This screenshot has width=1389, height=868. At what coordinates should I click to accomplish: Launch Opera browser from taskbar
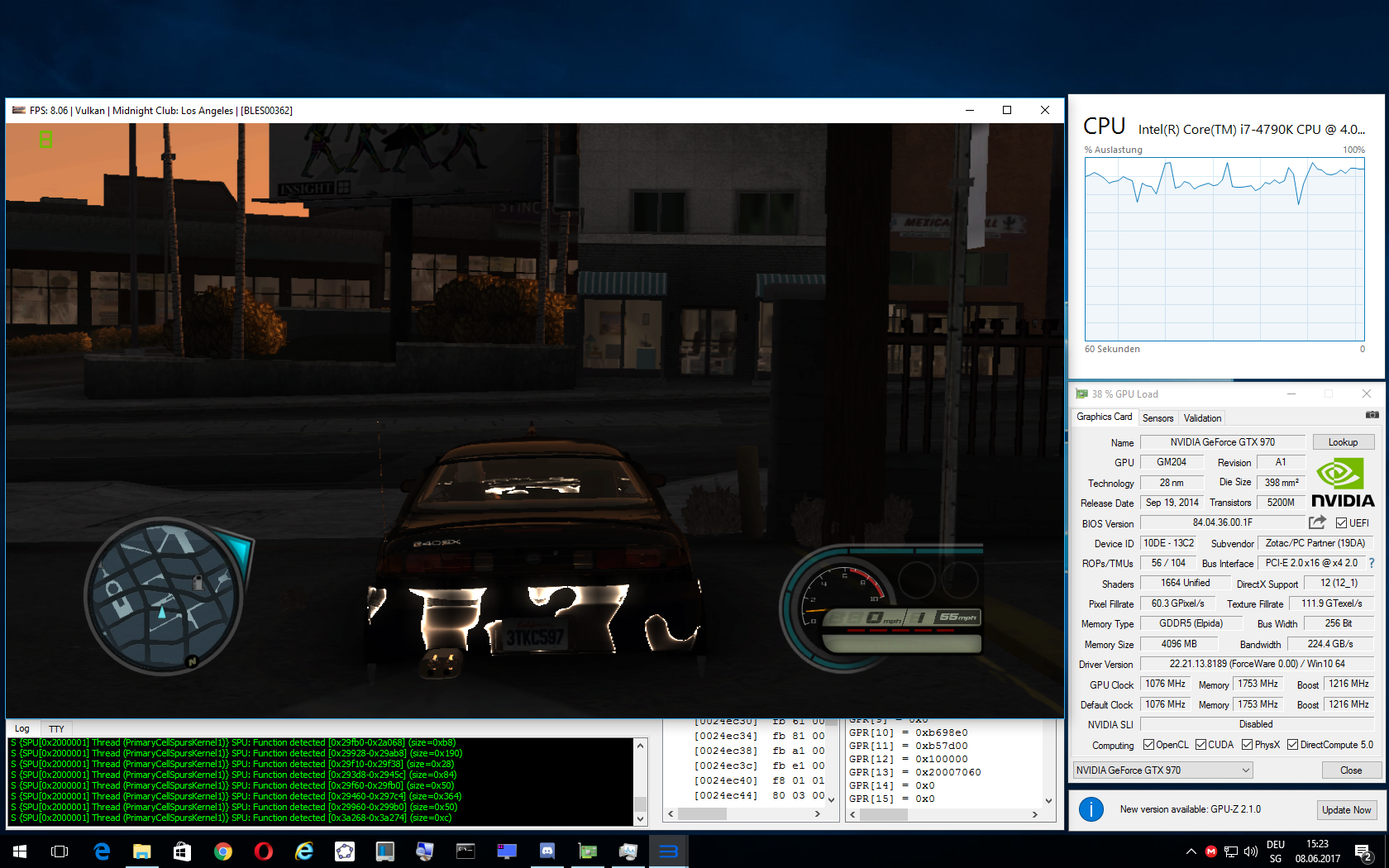tap(263, 851)
